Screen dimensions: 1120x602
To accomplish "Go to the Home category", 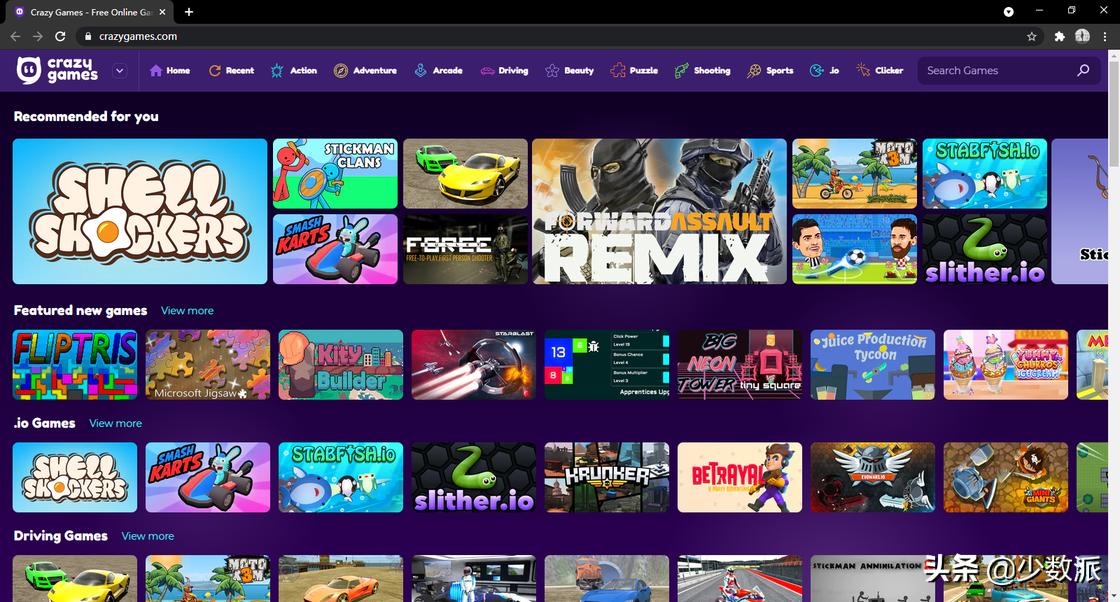I will click(x=169, y=71).
